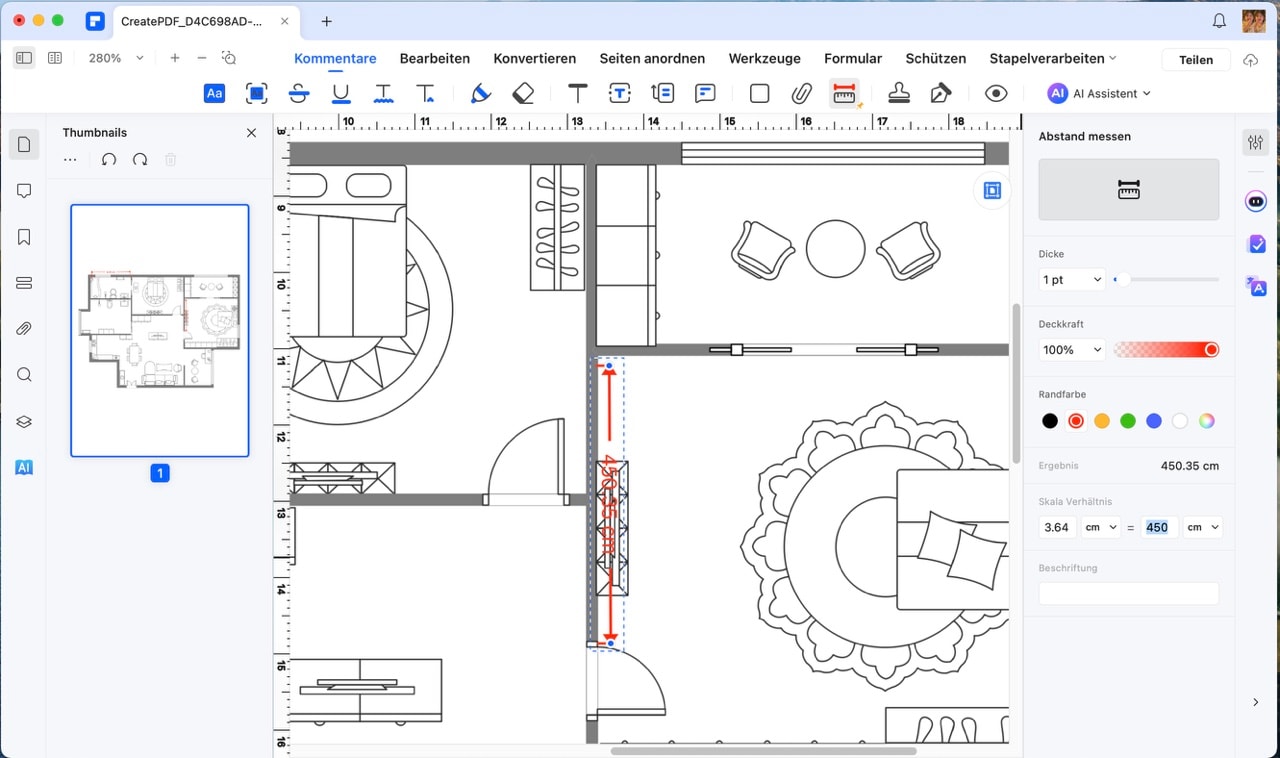Open search panel in sidebar
Image resolution: width=1280 pixels, height=758 pixels.
point(24,375)
